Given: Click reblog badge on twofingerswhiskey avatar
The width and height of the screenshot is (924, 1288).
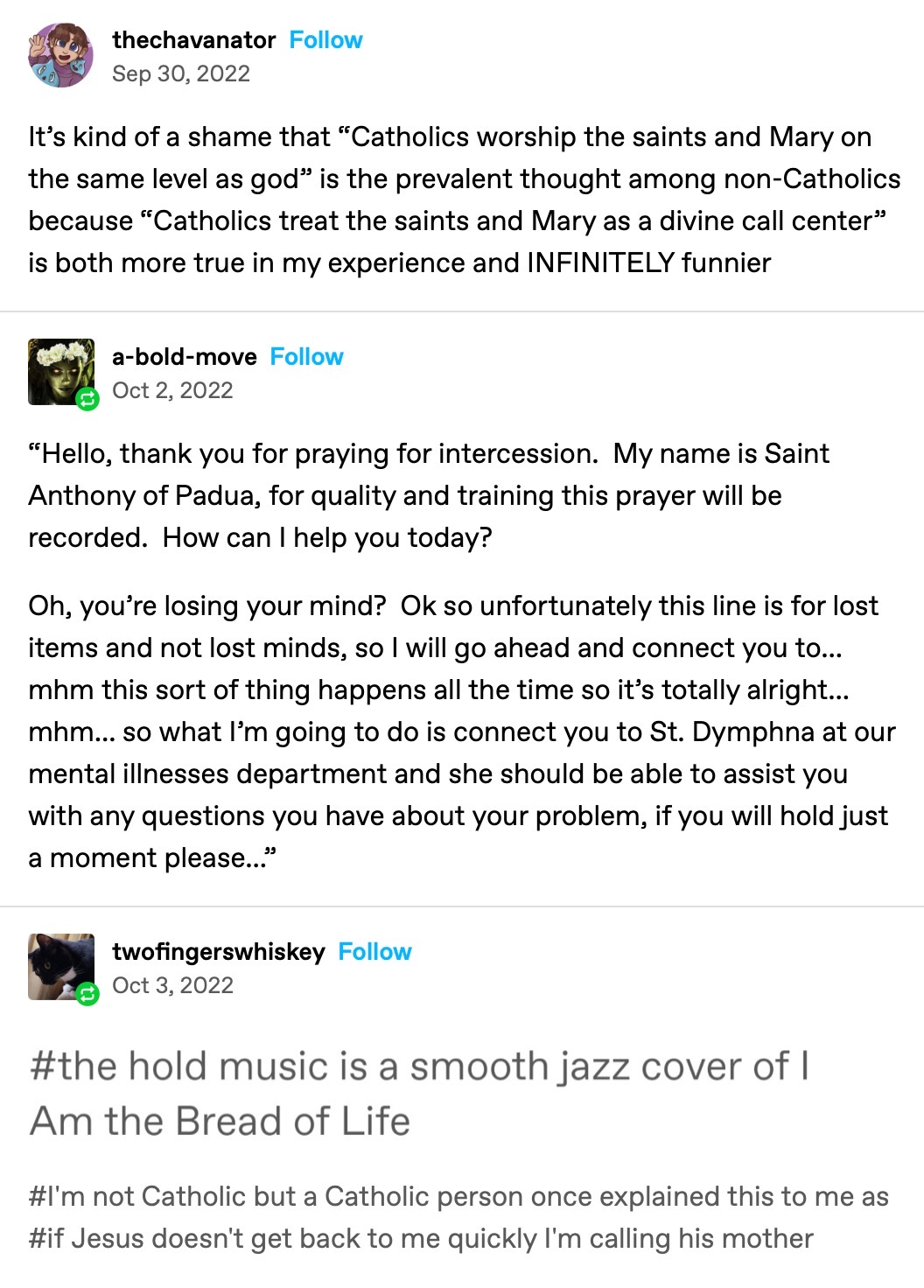Looking at the screenshot, I should click(x=87, y=994).
